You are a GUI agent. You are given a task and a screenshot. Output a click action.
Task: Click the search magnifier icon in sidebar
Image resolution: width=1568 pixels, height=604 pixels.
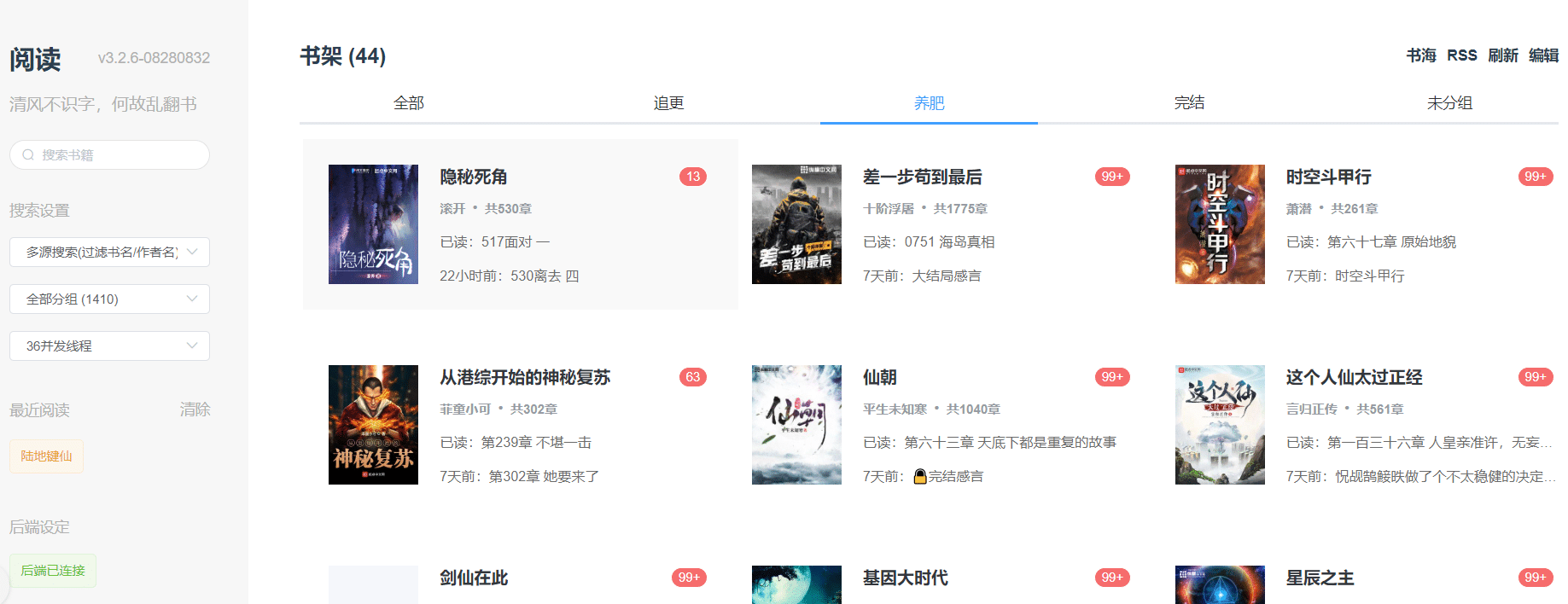[x=28, y=155]
